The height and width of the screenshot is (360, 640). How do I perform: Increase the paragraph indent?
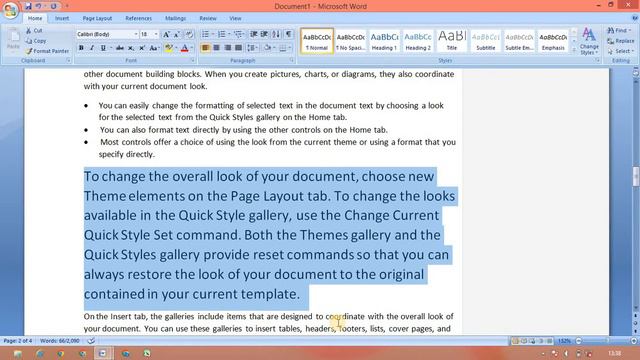(264, 34)
